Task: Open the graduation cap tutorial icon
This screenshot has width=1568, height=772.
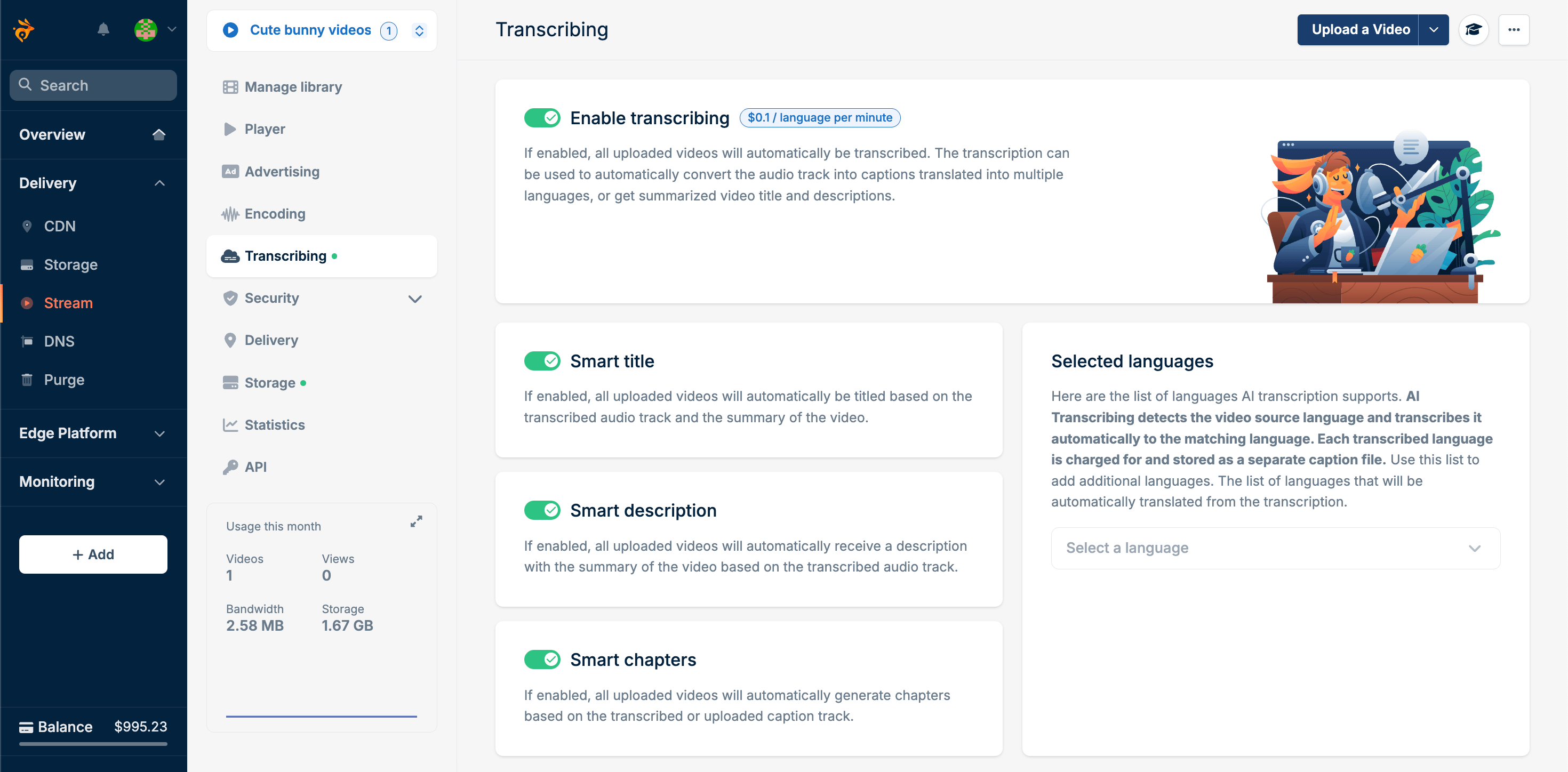Action: tap(1473, 30)
